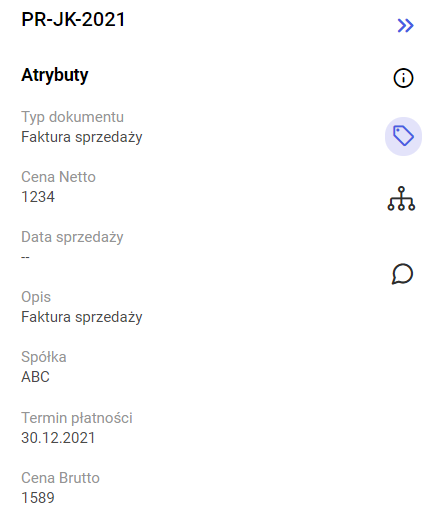Select the Spółka value ABC
The height and width of the screenshot is (527, 427).
(35, 377)
